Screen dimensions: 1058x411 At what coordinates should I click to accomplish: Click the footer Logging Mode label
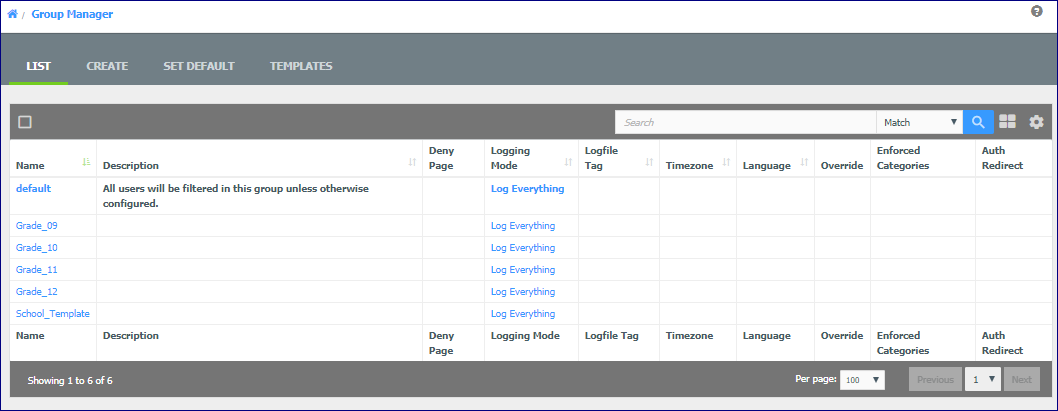[525, 335]
